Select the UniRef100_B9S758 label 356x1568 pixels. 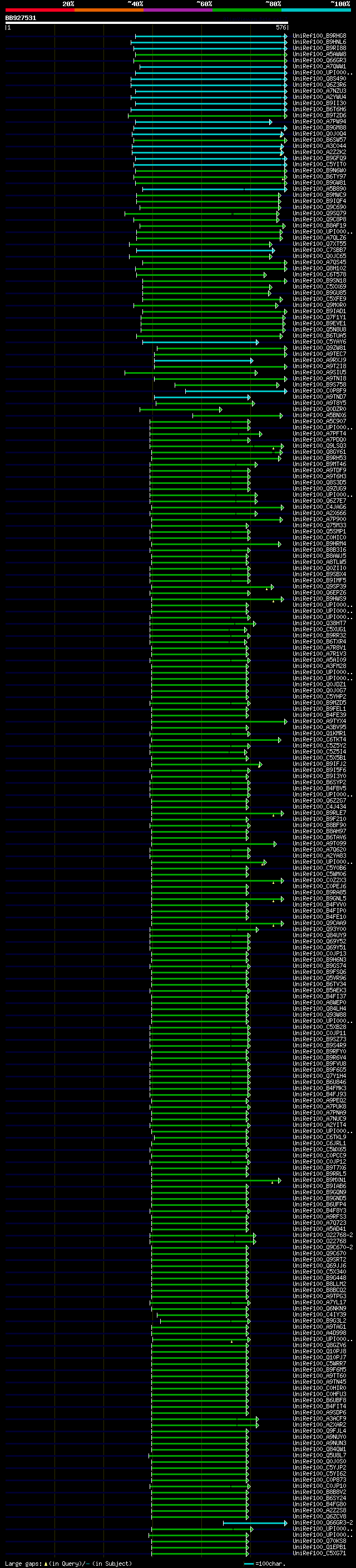point(319,385)
